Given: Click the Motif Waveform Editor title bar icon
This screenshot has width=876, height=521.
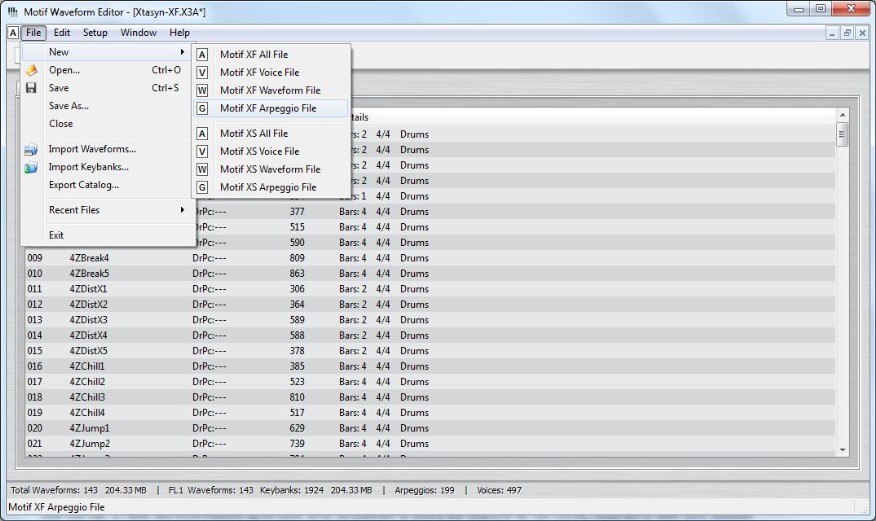Looking at the screenshot, I should click(12, 11).
